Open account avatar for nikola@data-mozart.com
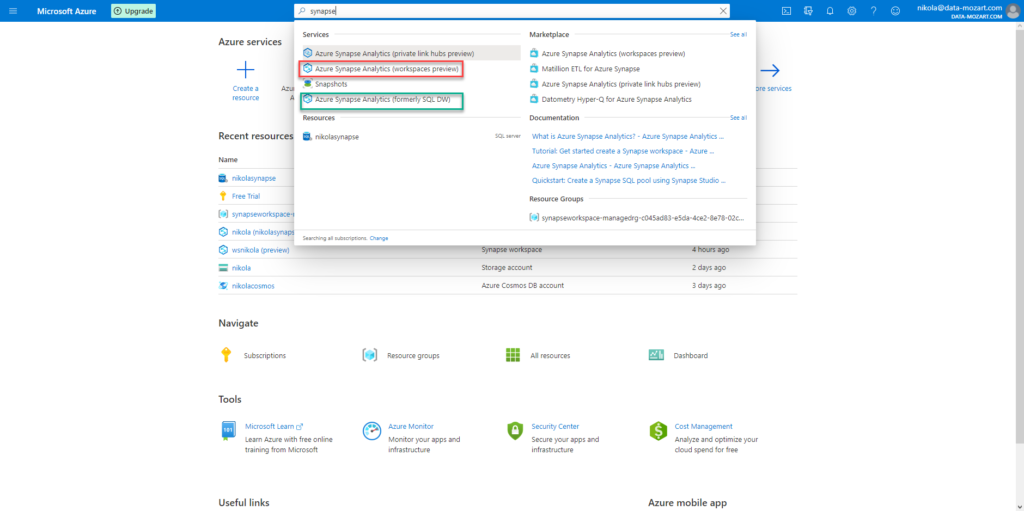Viewport: 1024px width, 511px height. tap(1012, 10)
